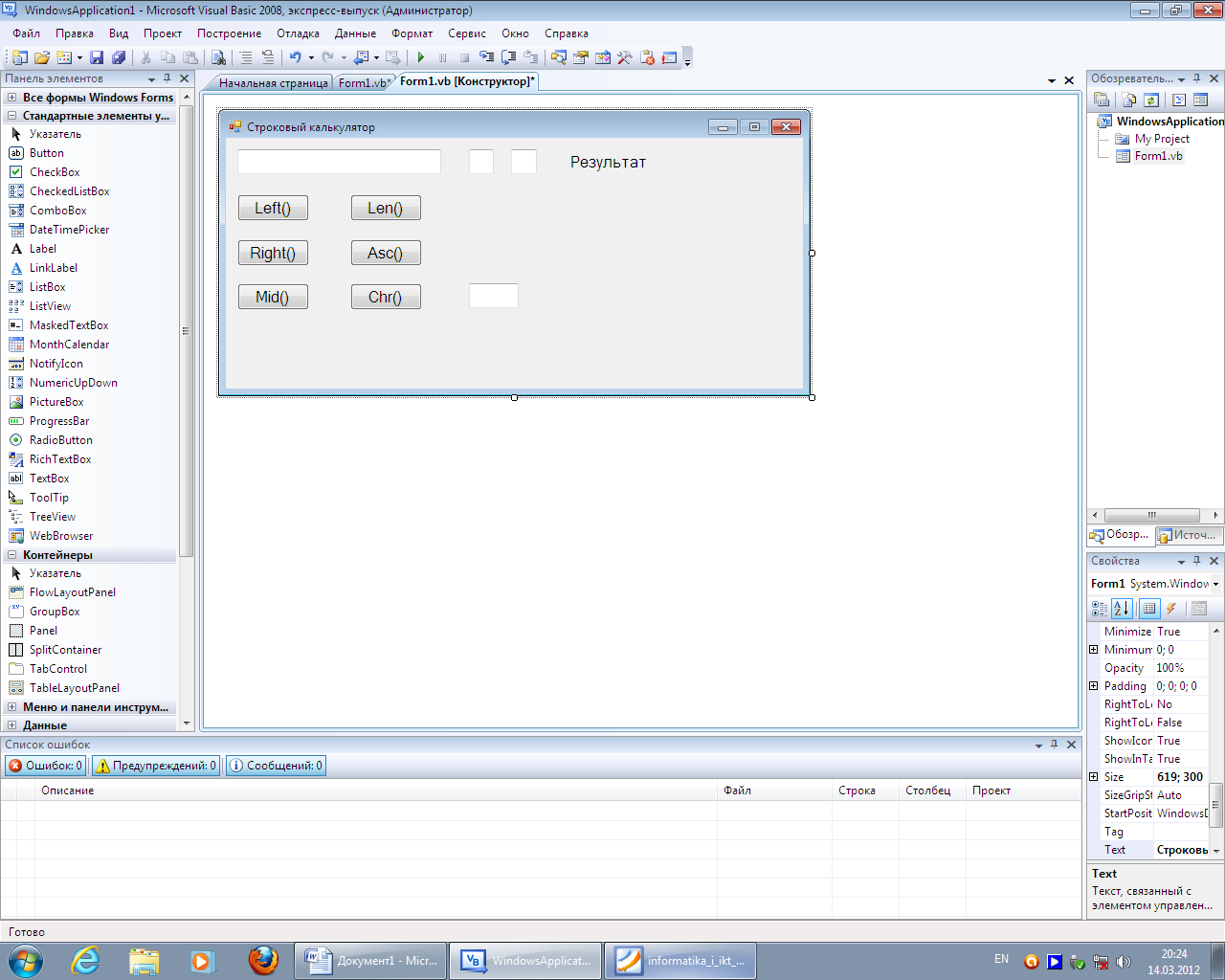Screen dimensions: 1225x980
Task: Toggle the Warnings: 0 filter button
Action: tap(156, 766)
